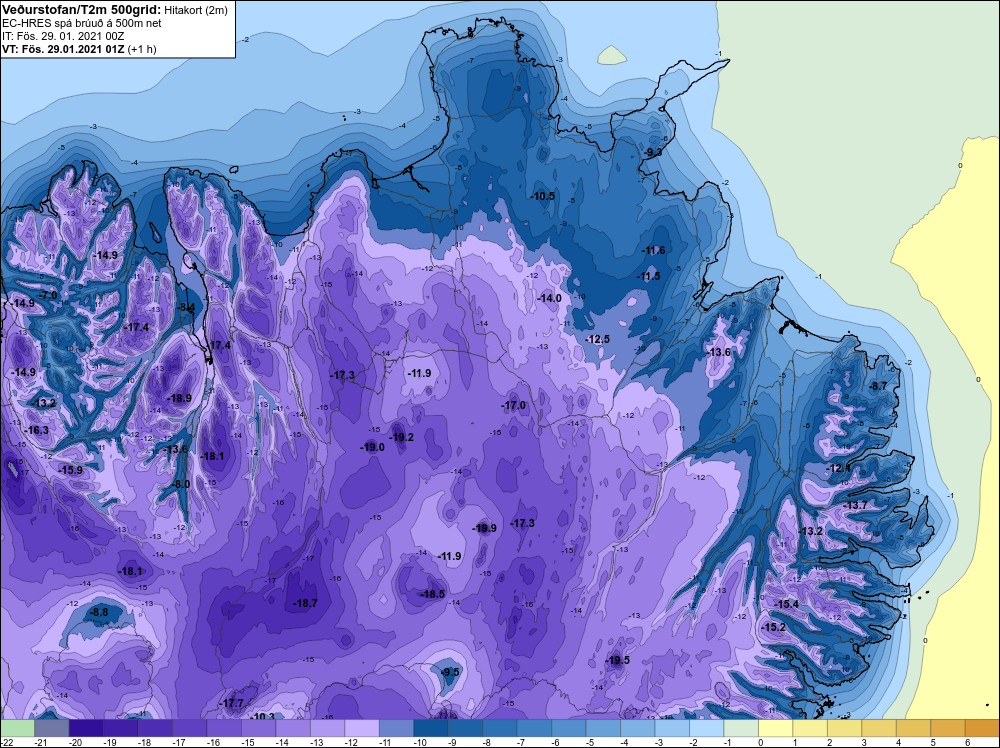Choose the -17 purple legend swatch
The height and width of the screenshot is (748, 1000).
189,728
